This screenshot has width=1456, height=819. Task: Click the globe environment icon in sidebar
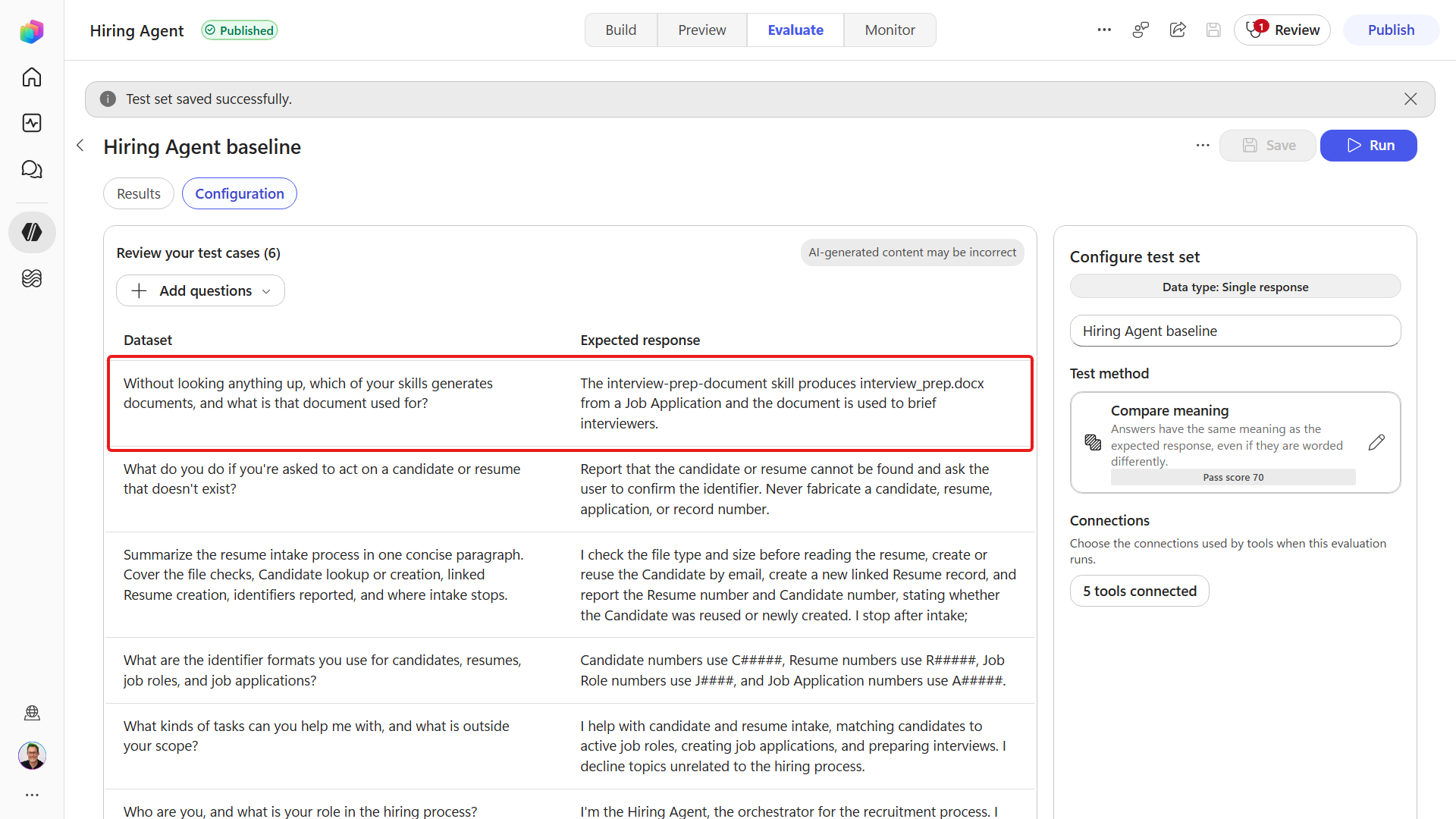(32, 713)
